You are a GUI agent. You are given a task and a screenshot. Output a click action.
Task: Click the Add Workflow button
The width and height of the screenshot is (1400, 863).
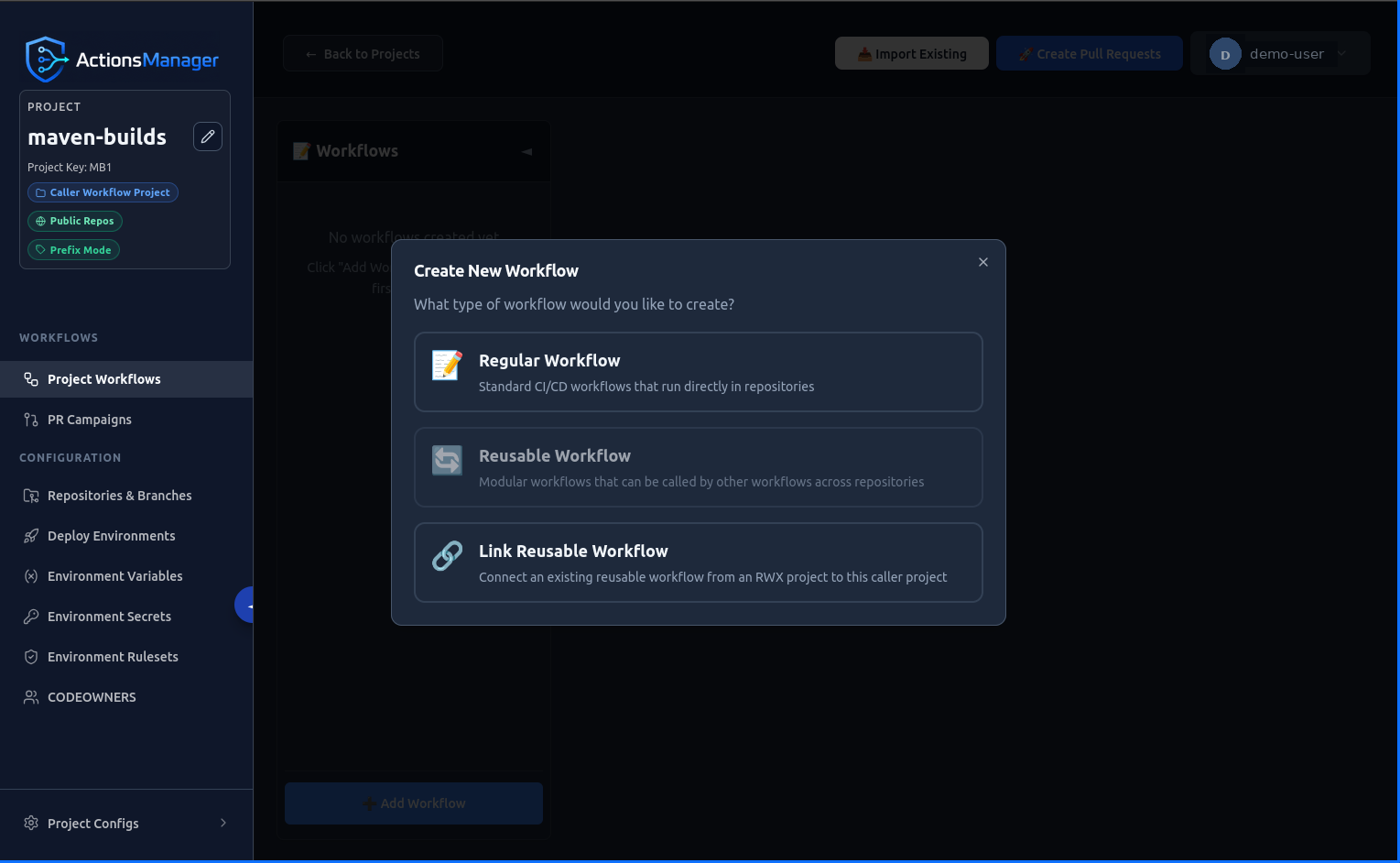[414, 803]
